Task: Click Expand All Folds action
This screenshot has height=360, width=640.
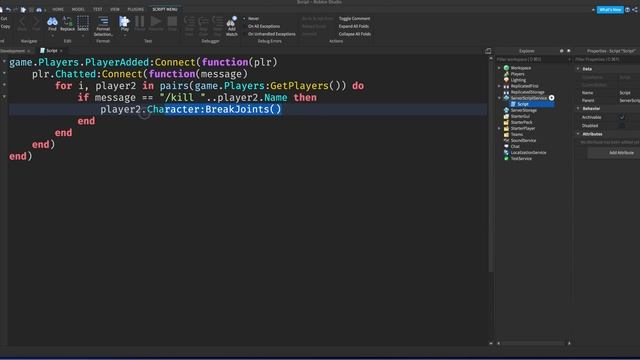Action: coord(353,26)
